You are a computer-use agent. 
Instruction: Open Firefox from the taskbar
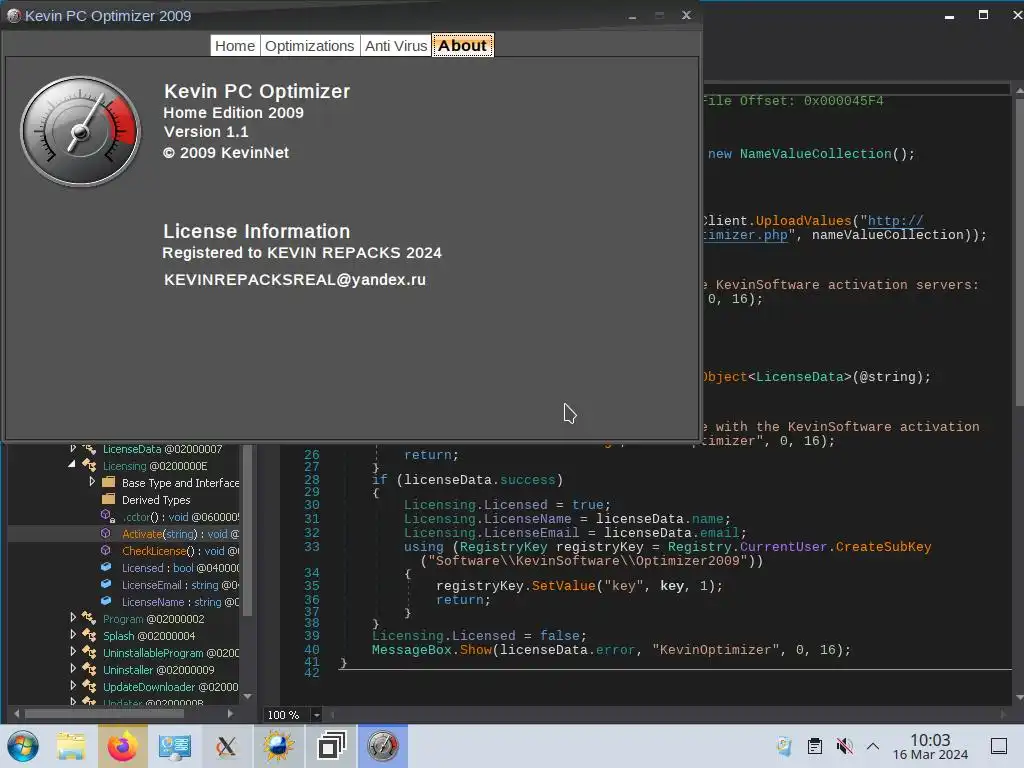point(123,746)
